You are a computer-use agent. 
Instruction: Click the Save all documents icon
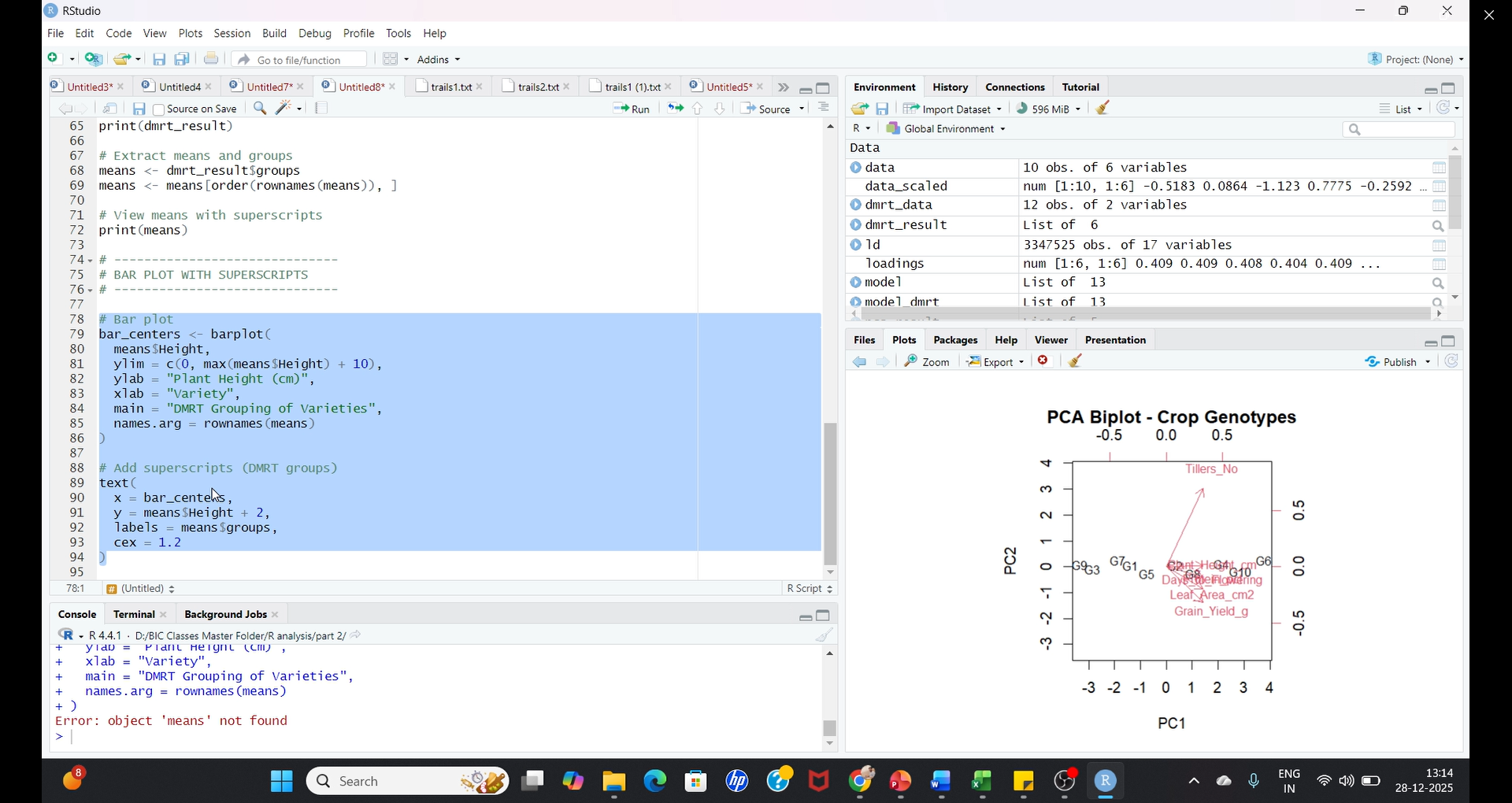pyautogui.click(x=182, y=59)
